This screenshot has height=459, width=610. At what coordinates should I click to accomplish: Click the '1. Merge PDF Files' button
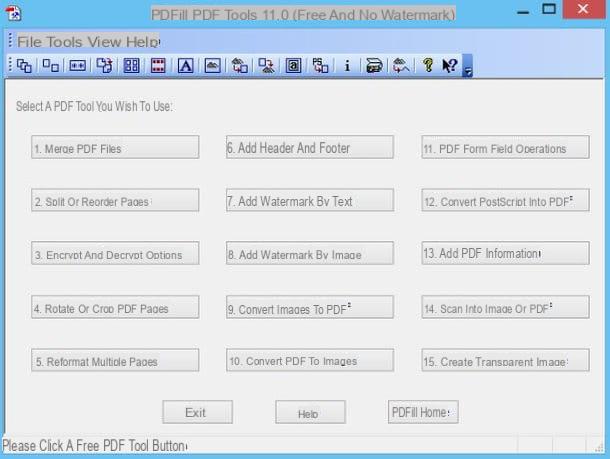pos(115,147)
